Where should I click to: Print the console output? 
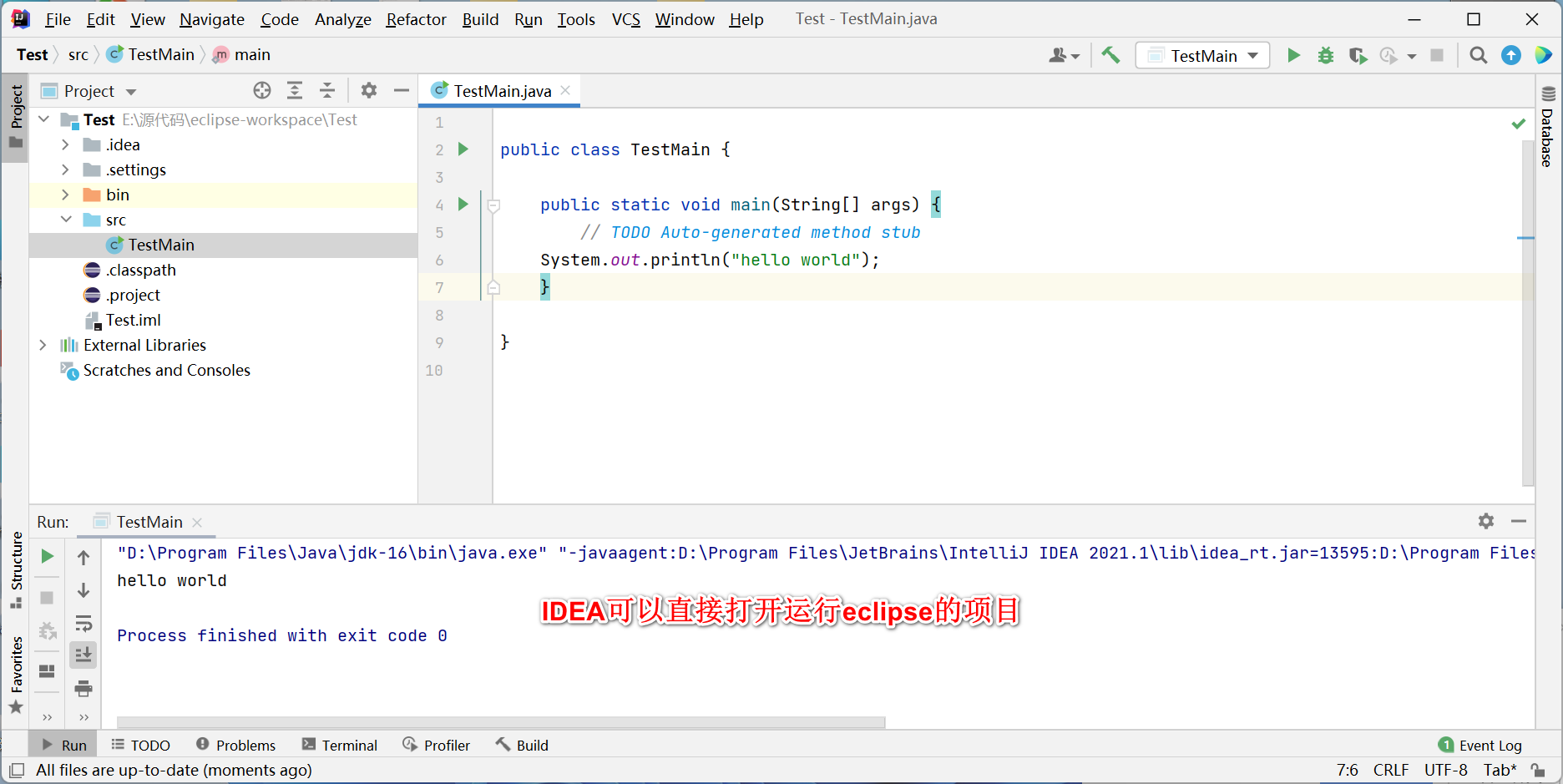click(x=83, y=689)
